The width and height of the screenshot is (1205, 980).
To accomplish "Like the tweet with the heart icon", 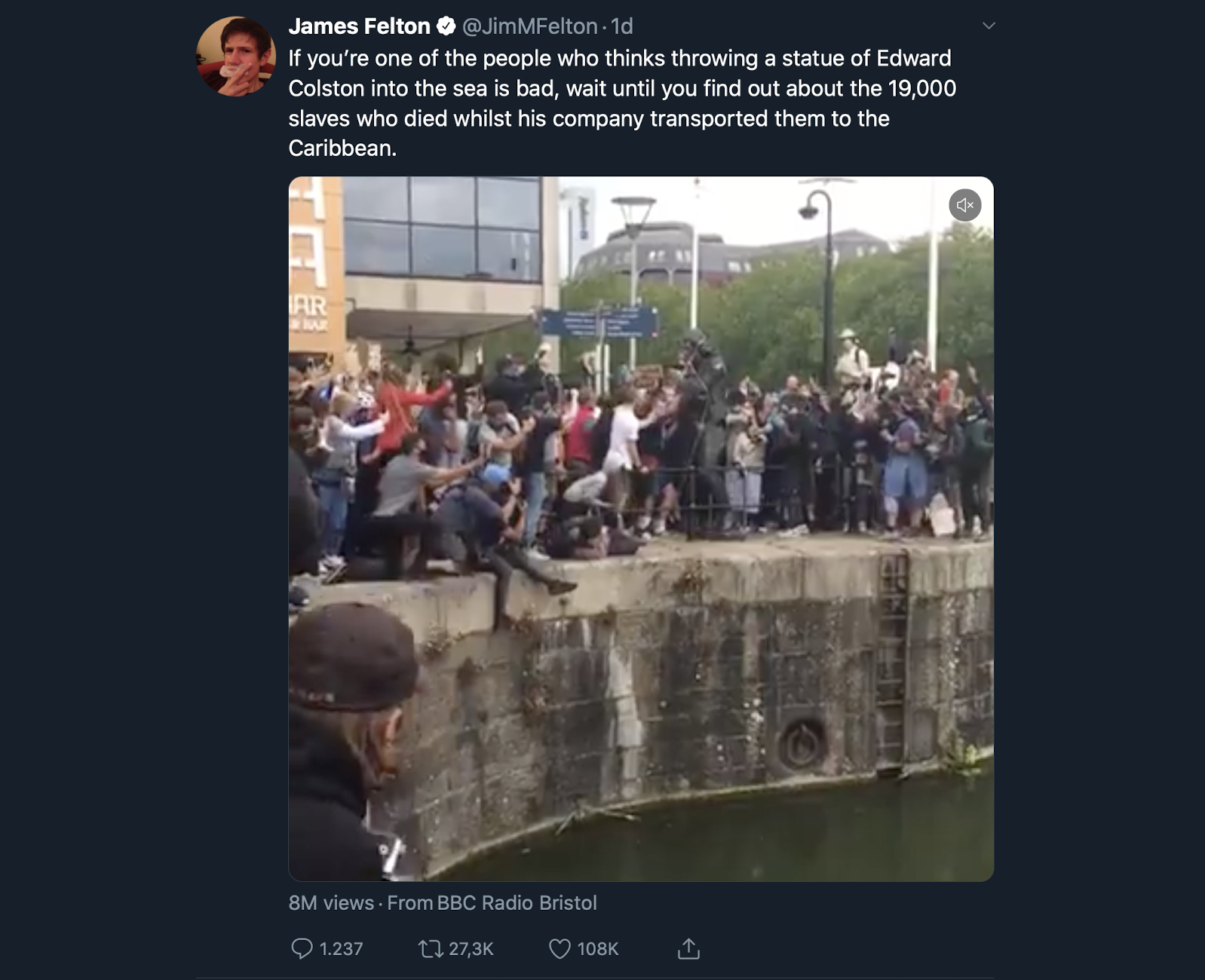I will point(560,948).
